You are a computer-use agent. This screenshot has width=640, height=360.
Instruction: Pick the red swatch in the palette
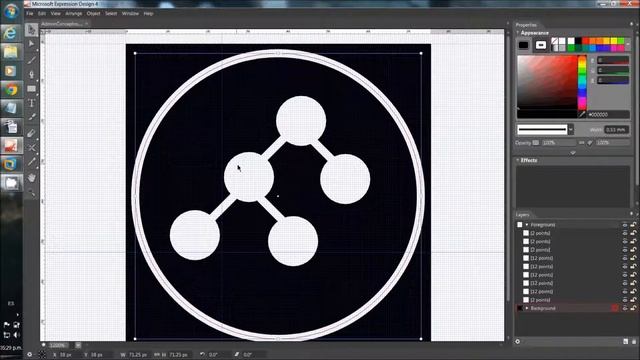pos(586,41)
